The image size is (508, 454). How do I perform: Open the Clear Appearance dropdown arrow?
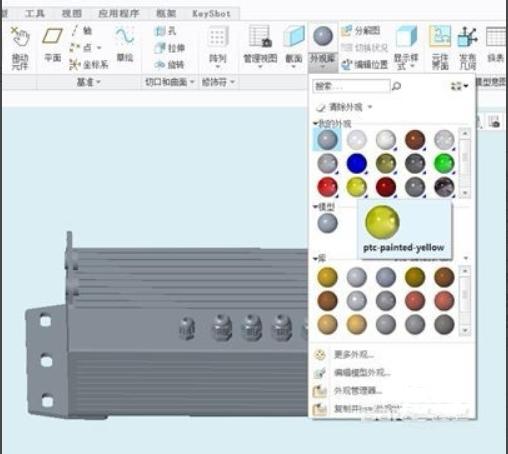(370, 107)
